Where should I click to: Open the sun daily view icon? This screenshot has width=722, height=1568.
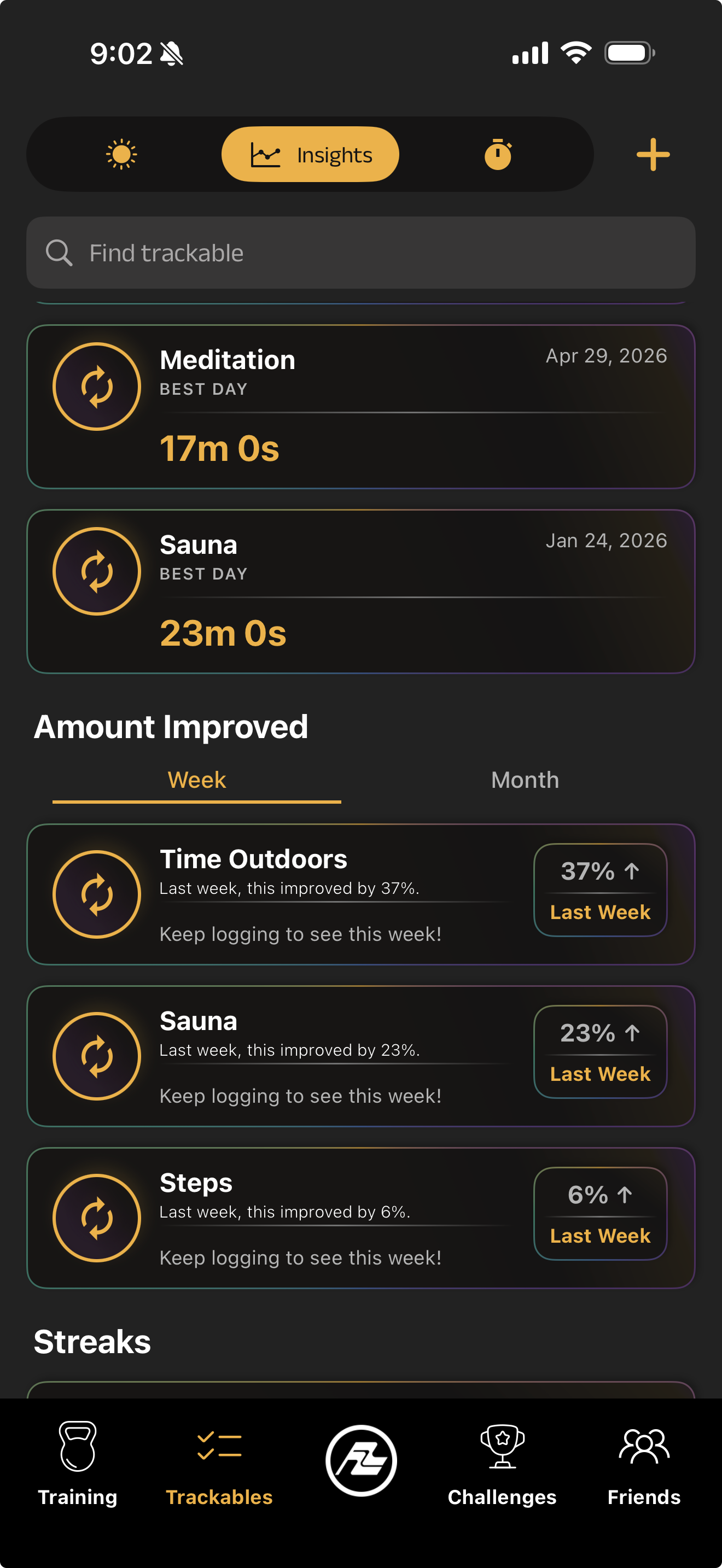coord(121,154)
